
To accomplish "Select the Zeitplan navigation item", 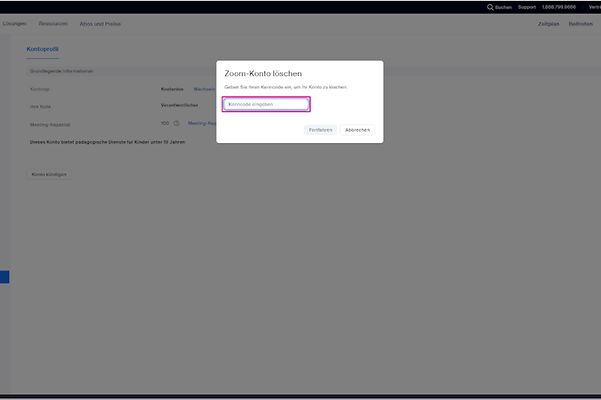I will [x=548, y=23].
